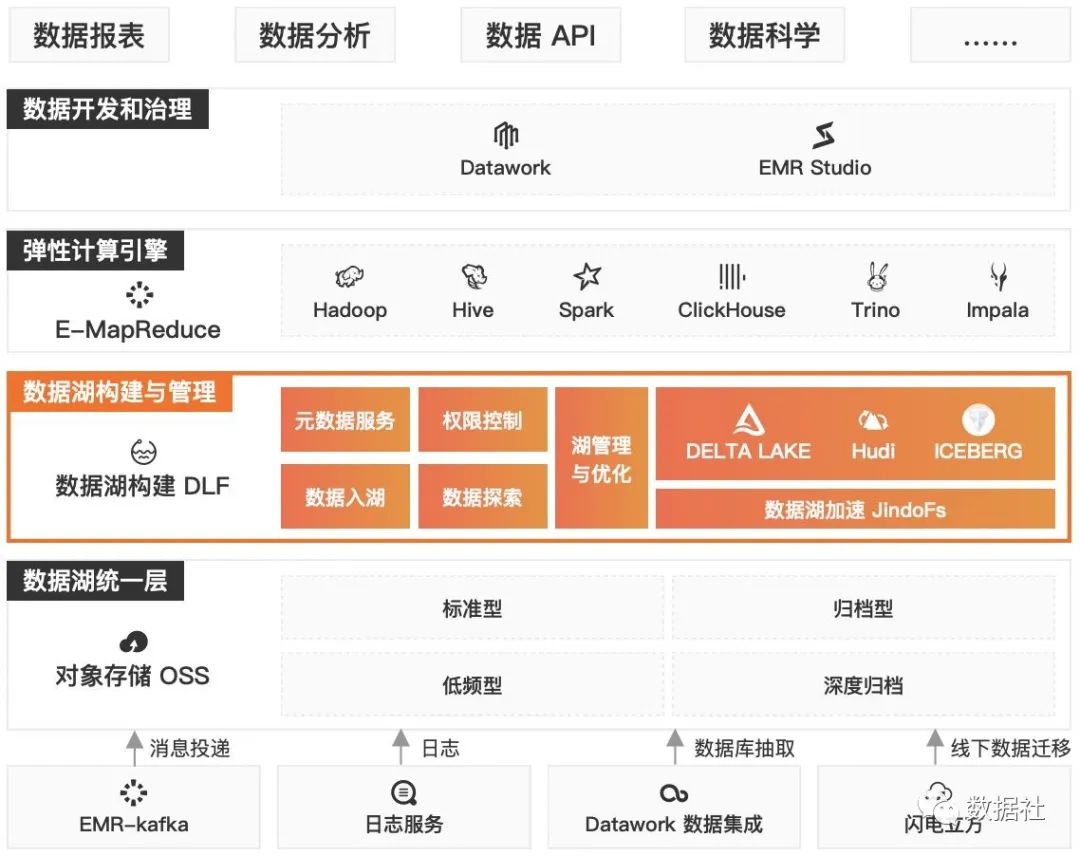Click the Datawork 数据集成 loop icon
The image size is (1080, 856).
click(x=674, y=793)
